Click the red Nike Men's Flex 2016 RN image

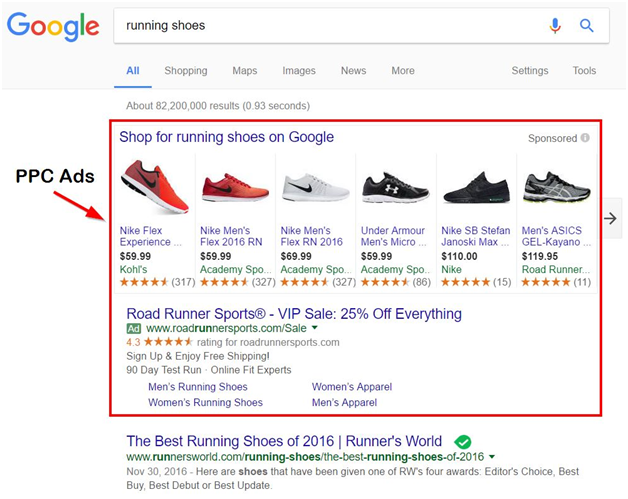(235, 187)
